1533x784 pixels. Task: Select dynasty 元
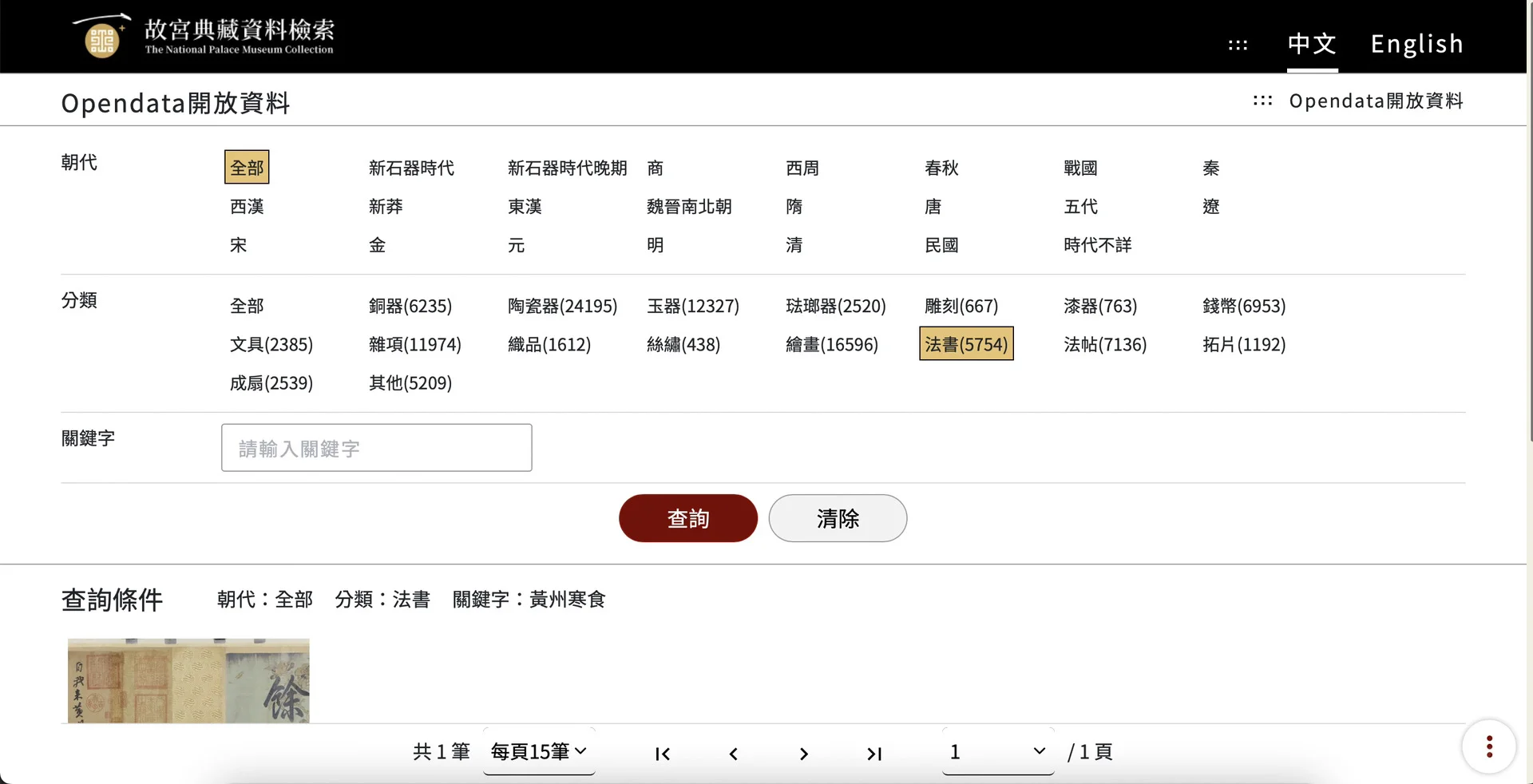point(517,244)
